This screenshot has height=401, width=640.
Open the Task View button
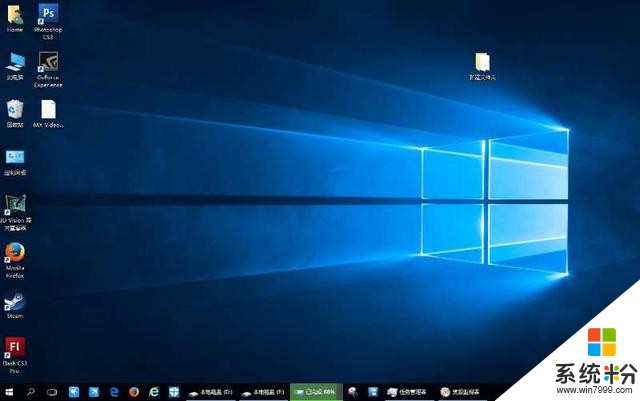(52, 392)
